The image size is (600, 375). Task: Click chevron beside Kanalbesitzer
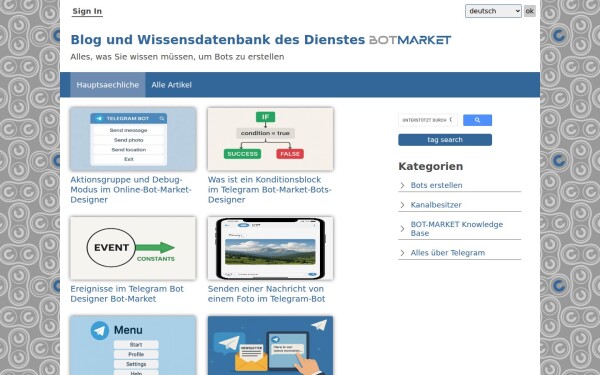click(x=403, y=205)
